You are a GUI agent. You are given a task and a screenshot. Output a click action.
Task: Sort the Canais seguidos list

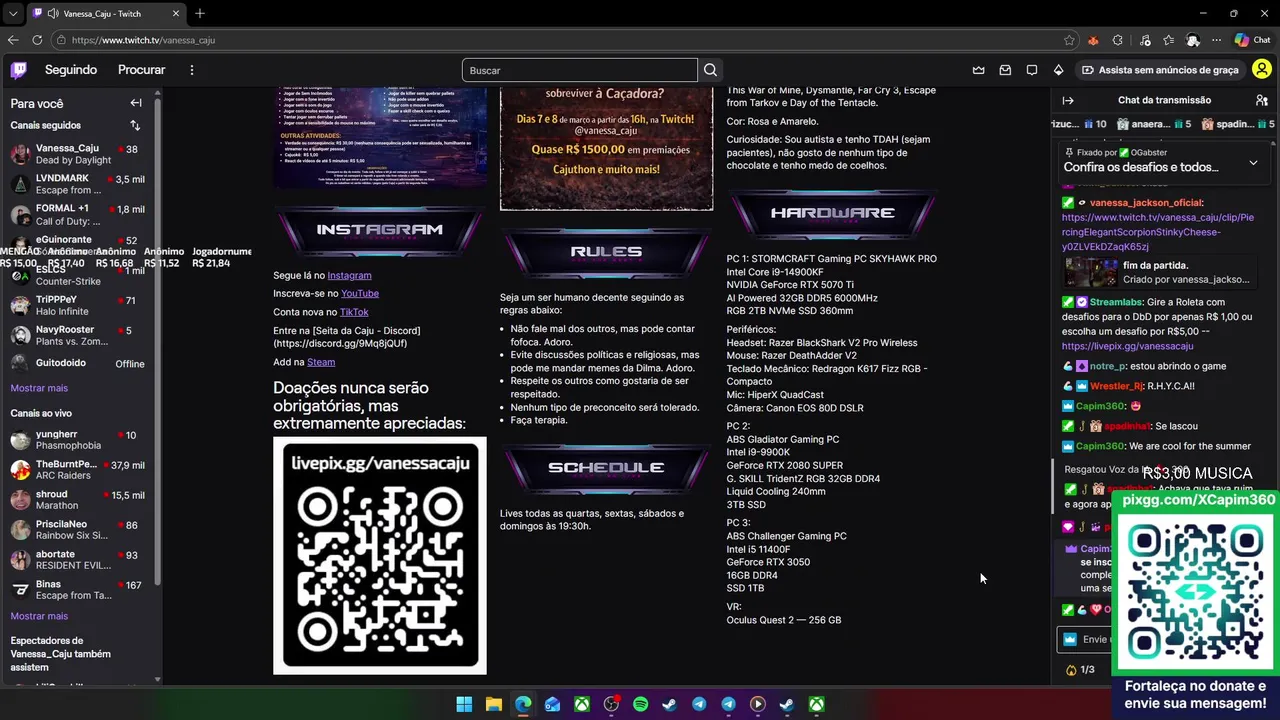click(135, 126)
